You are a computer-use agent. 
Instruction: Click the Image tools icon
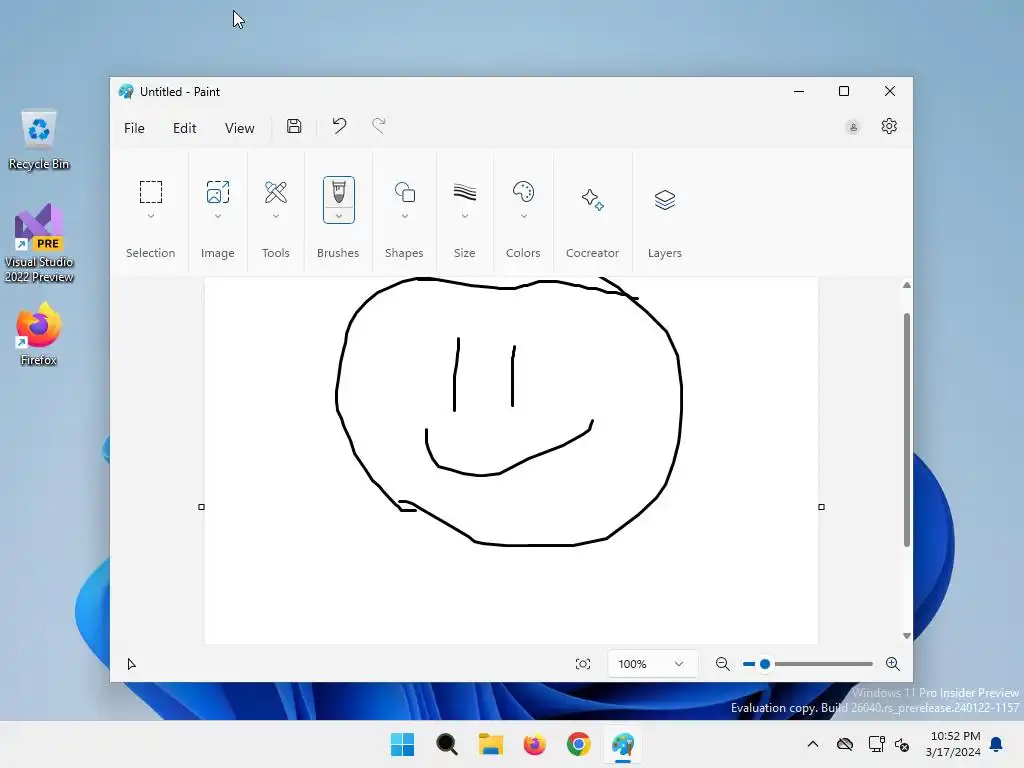(217, 192)
